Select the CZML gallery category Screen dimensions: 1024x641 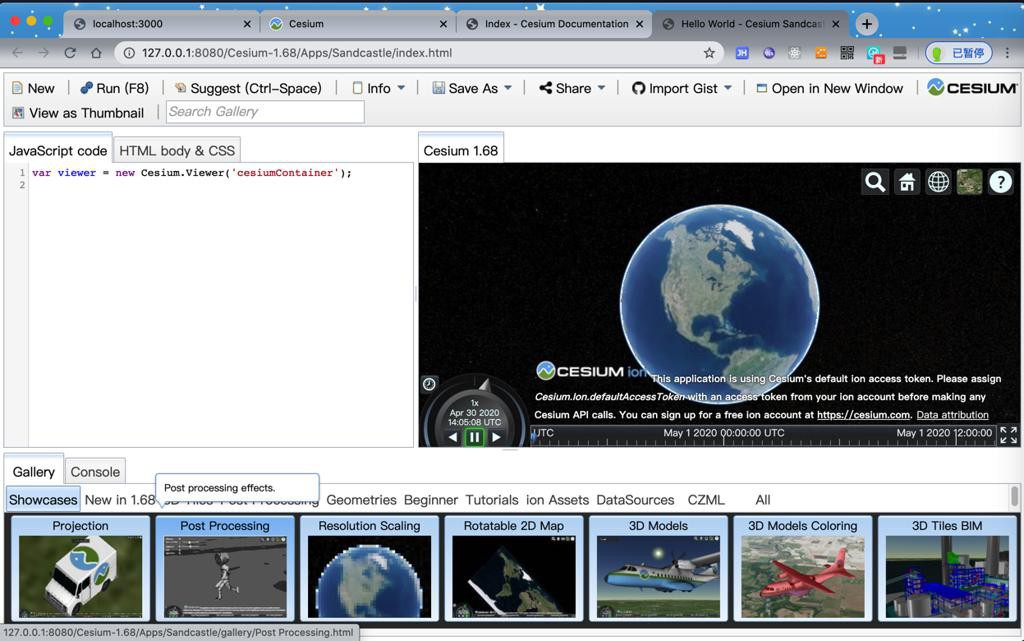pyautogui.click(x=706, y=500)
